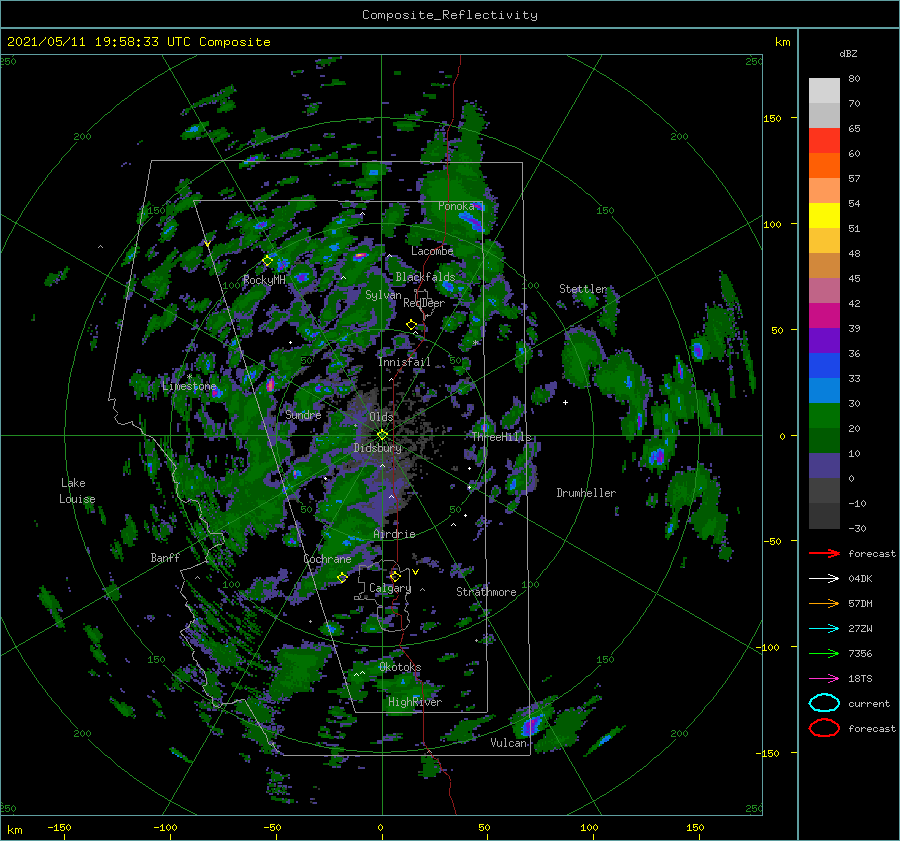This screenshot has height=841, width=900.
Task: Click the Blackfalds map label
Action: 425,277
